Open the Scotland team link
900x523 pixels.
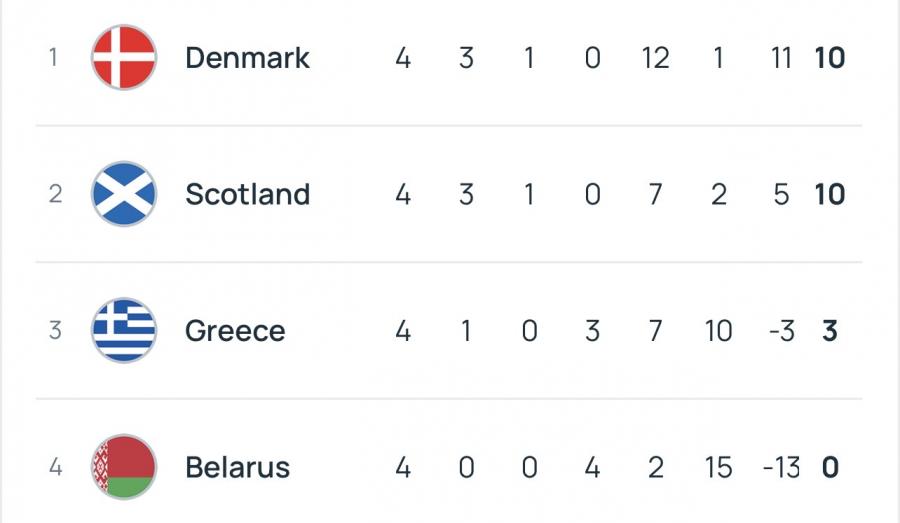coord(247,194)
